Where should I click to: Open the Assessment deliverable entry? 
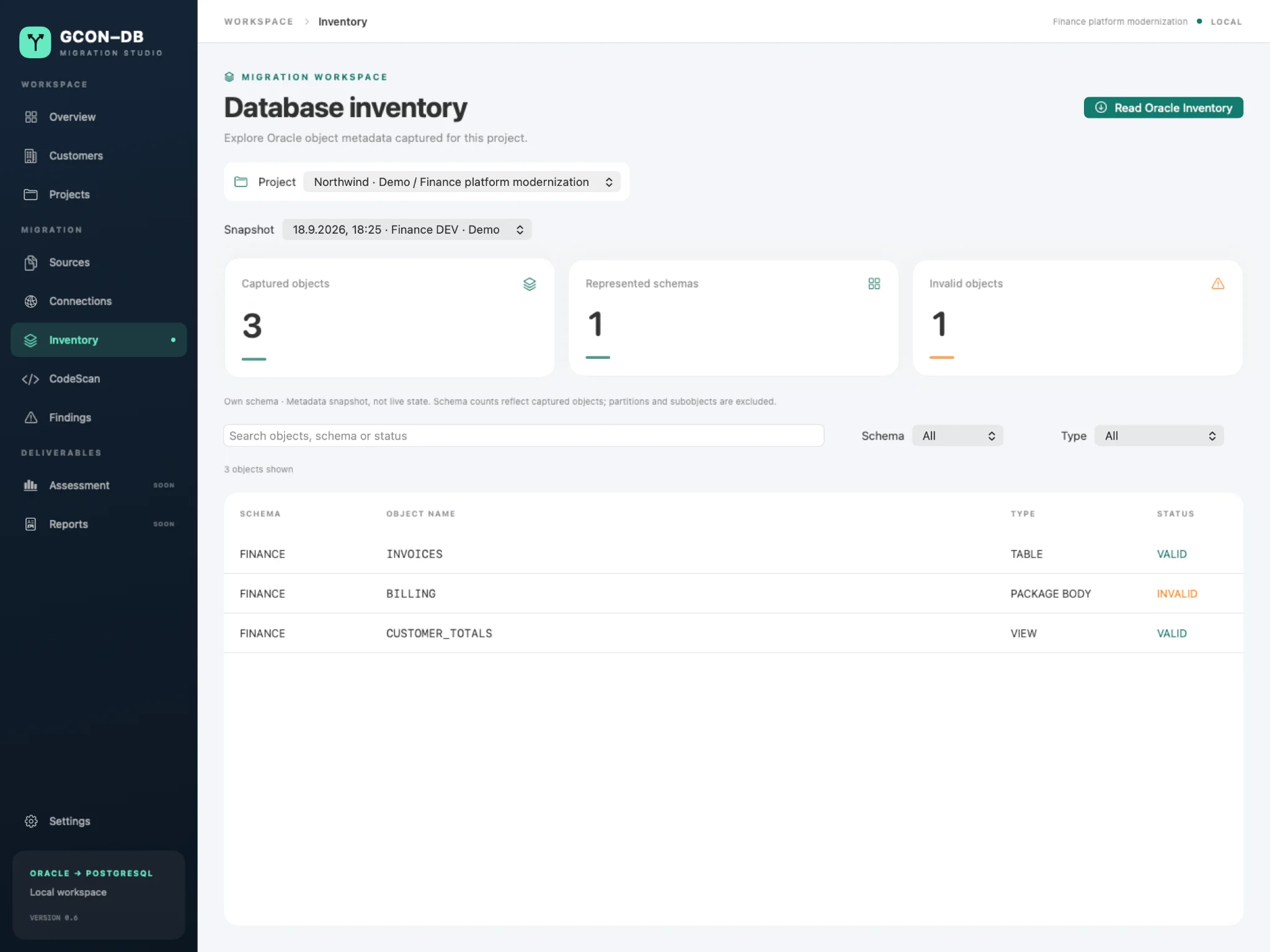point(99,485)
